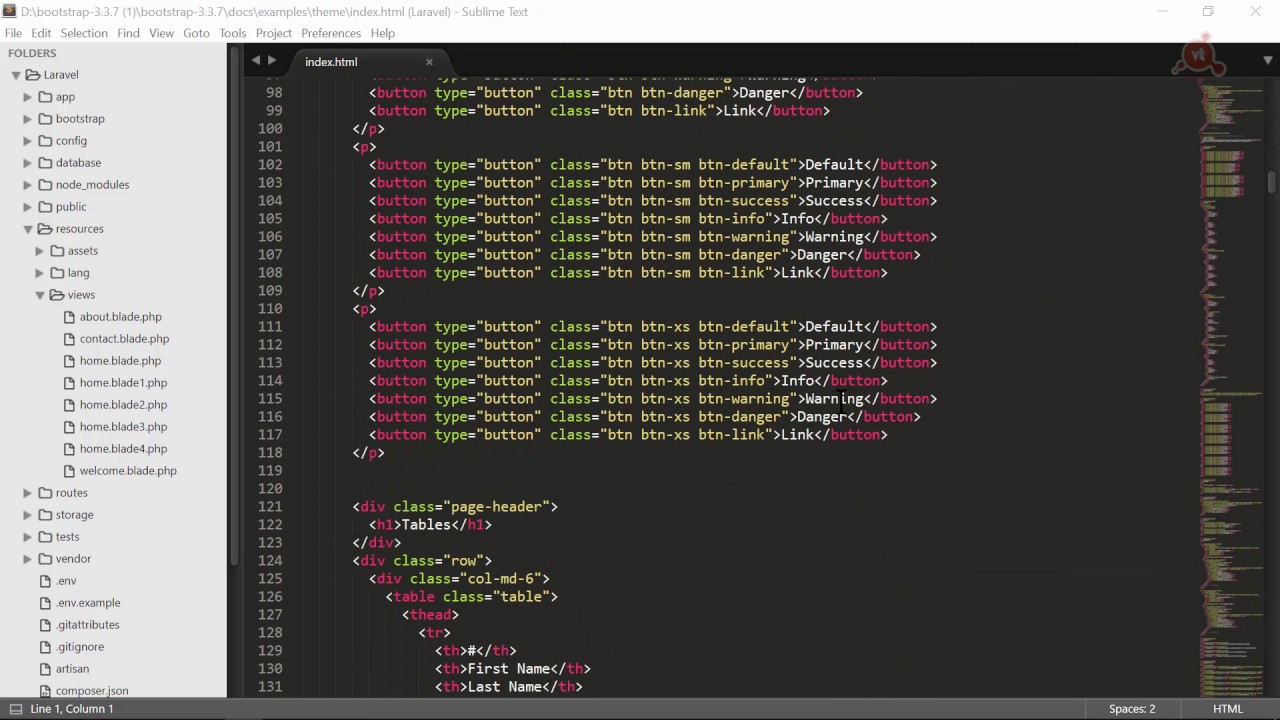Expand the database folder
This screenshot has height=720, width=1280.
coord(28,163)
